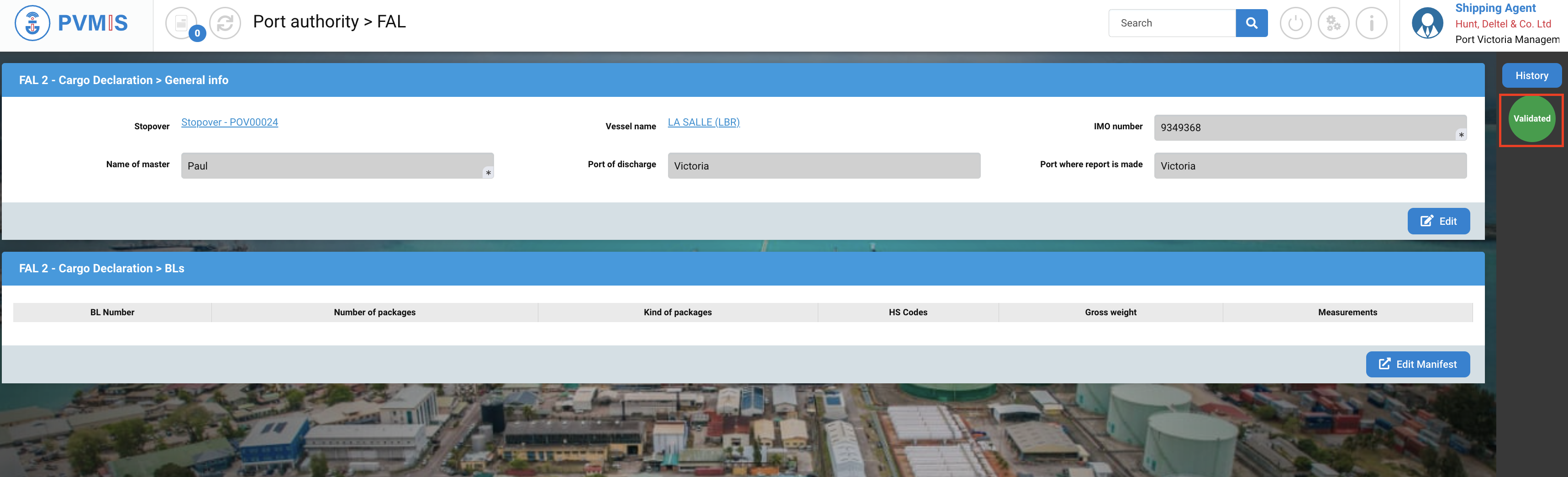Click the refresh arrows icon
The image size is (1568, 477).
click(225, 23)
